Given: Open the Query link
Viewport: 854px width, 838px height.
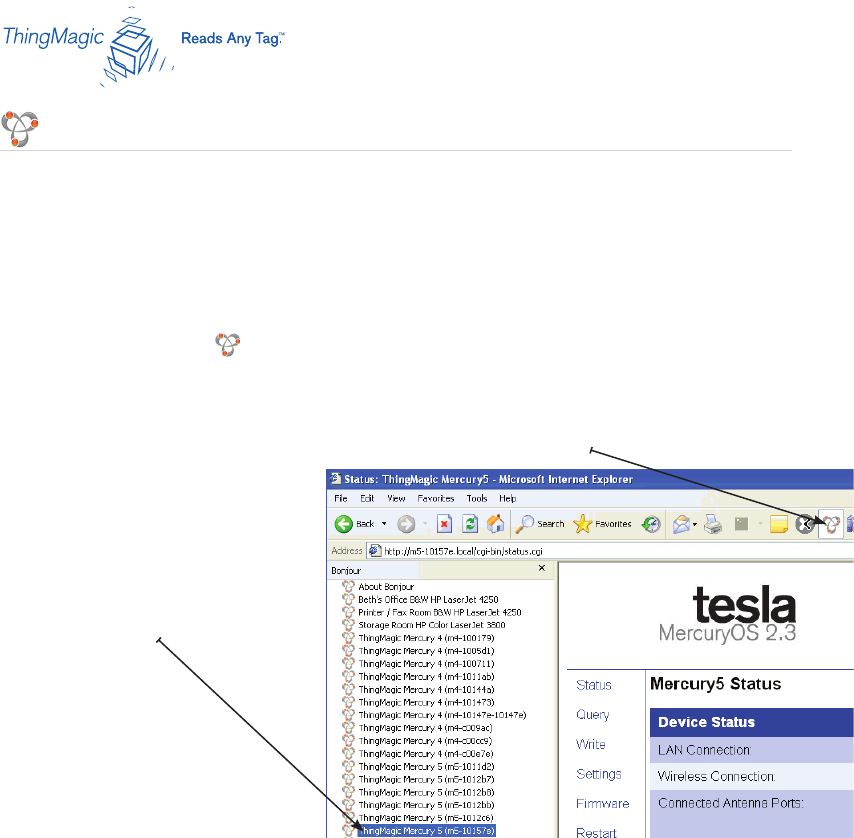Looking at the screenshot, I should point(593,714).
